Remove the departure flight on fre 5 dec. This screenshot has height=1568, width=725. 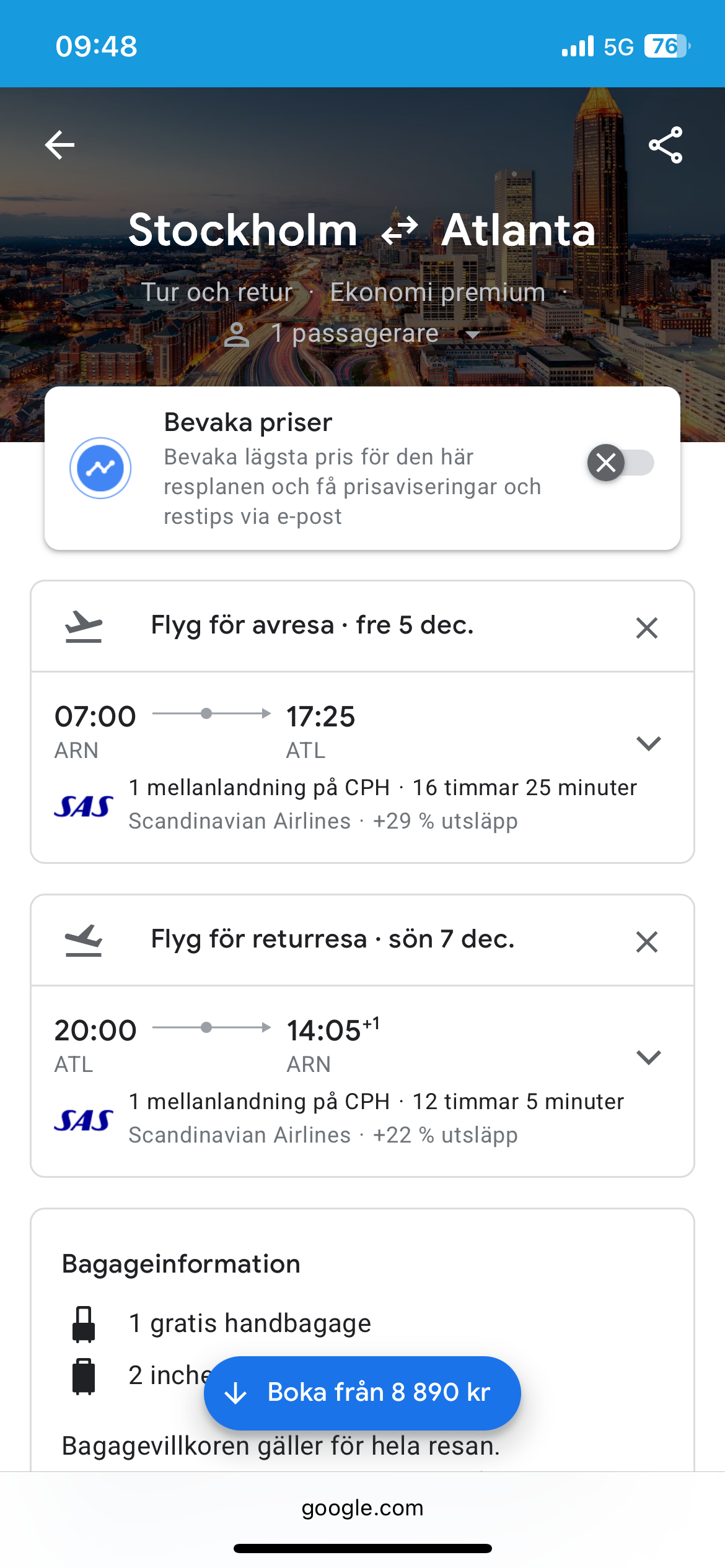coord(646,628)
